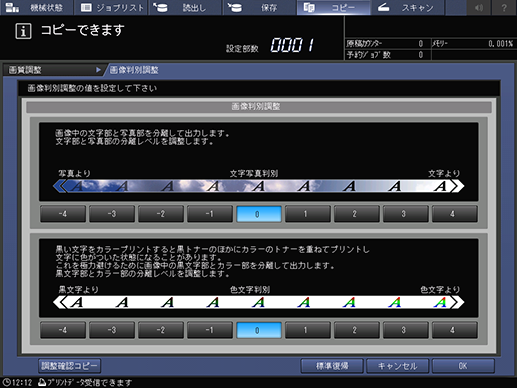Set black/color text level to 3
The height and width of the screenshot is (388, 517).
click(406, 330)
